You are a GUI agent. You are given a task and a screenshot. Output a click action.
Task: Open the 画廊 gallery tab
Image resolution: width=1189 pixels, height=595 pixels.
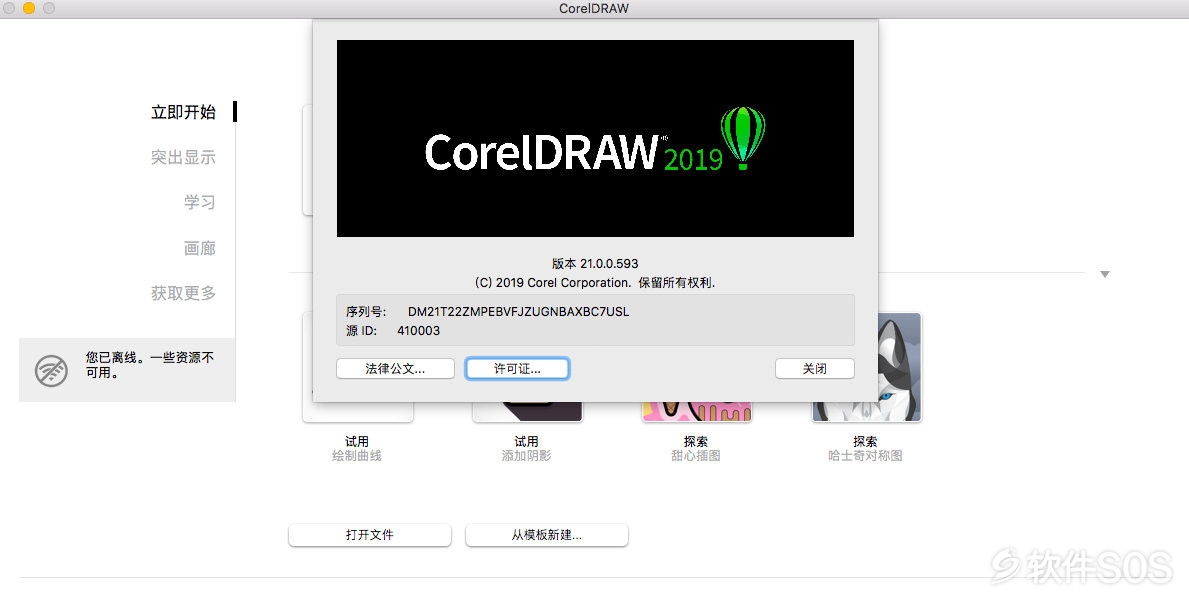tap(199, 248)
